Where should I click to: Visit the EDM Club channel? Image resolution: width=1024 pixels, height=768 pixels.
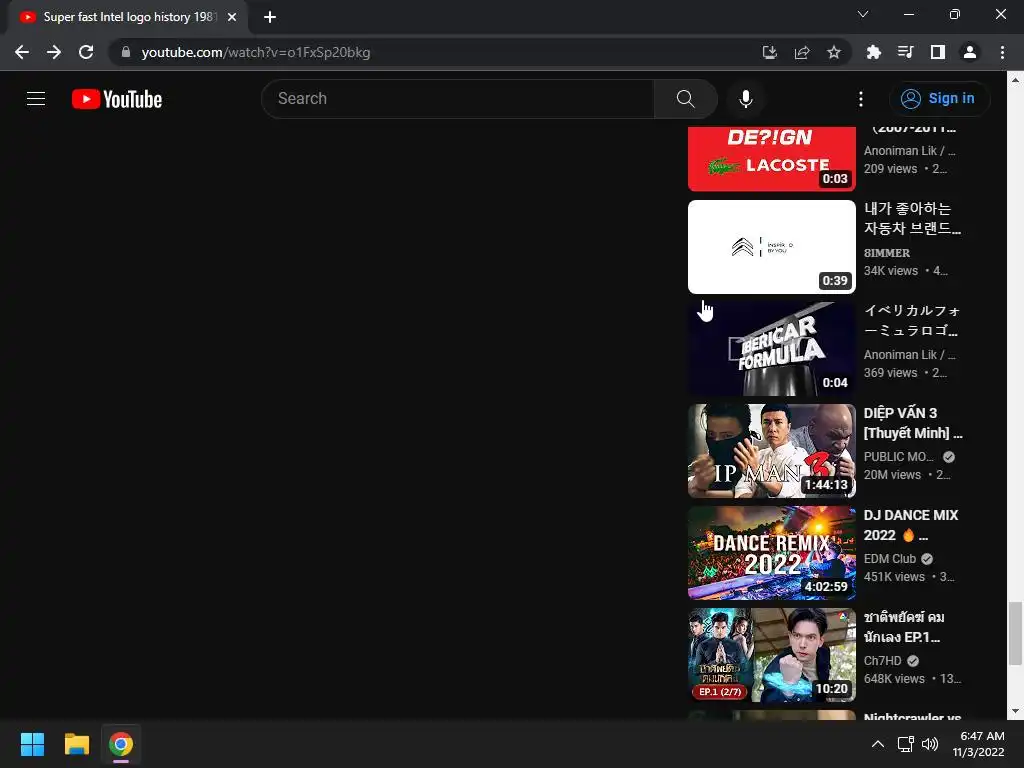tap(889, 559)
